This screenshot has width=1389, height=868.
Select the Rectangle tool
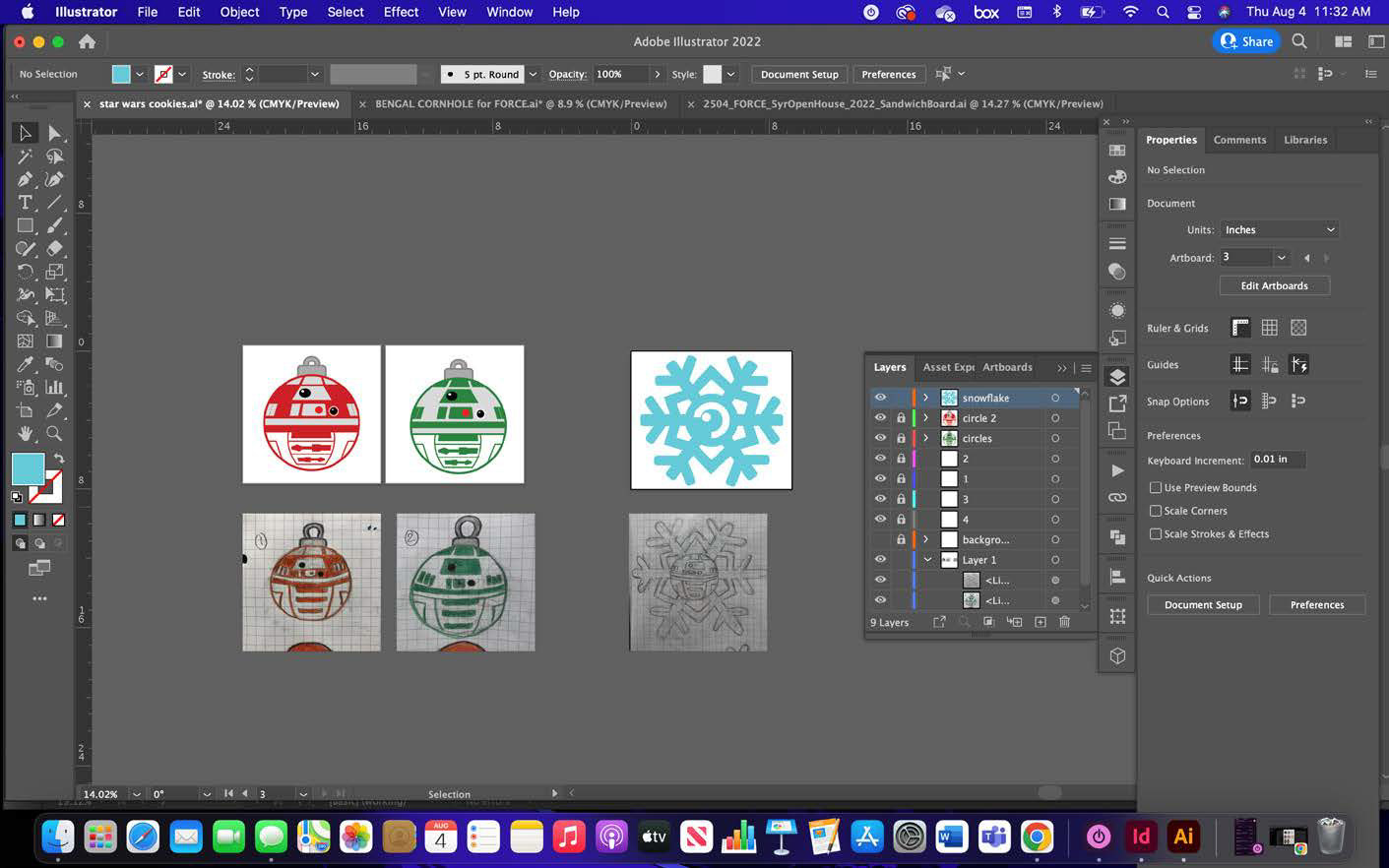[x=26, y=225]
